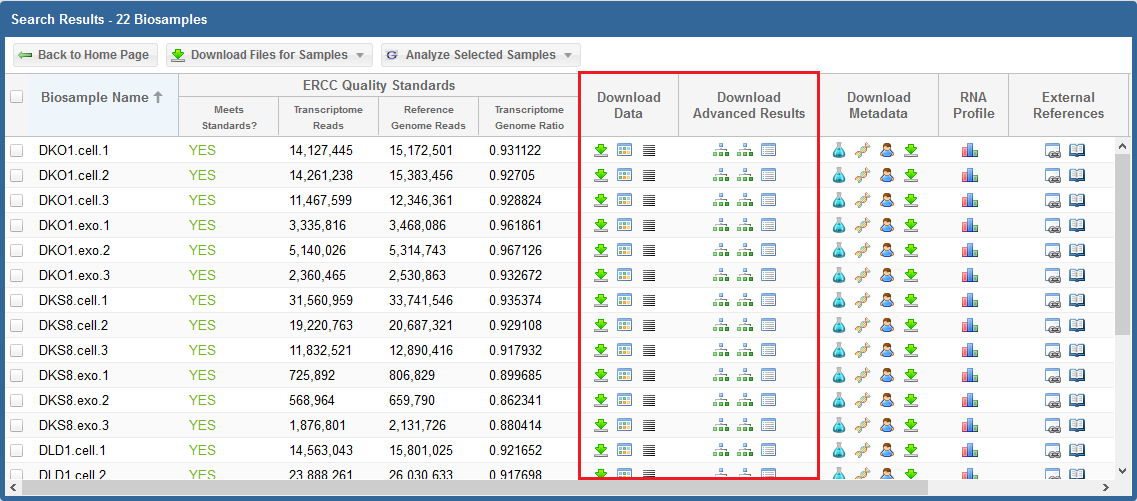Select the DKS8.exo.3 row checkbox
This screenshot has width=1137, height=501.
(16, 425)
